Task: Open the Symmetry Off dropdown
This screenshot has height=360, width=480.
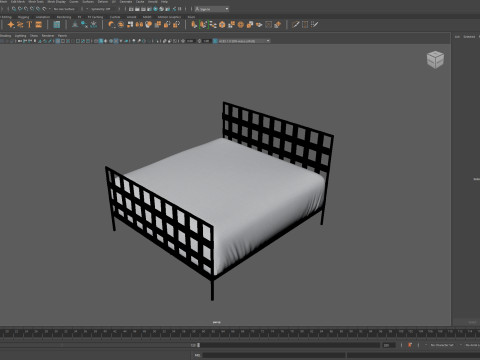Action: click(x=101, y=9)
